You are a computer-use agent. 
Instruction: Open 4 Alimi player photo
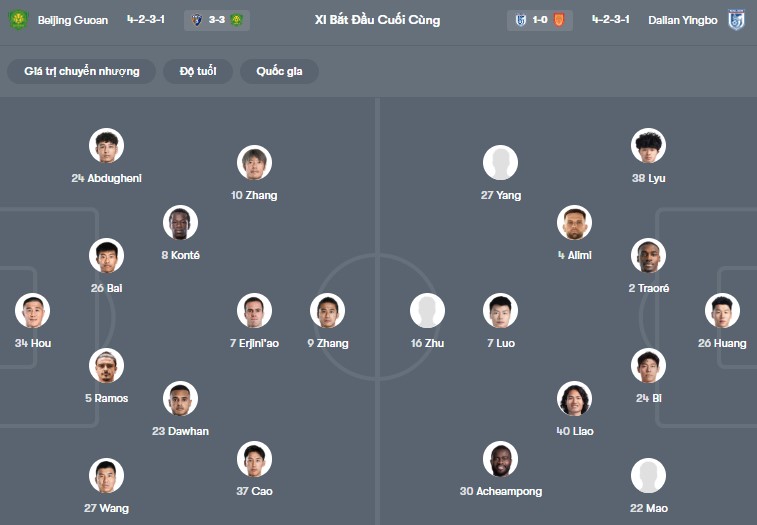[x=575, y=222]
